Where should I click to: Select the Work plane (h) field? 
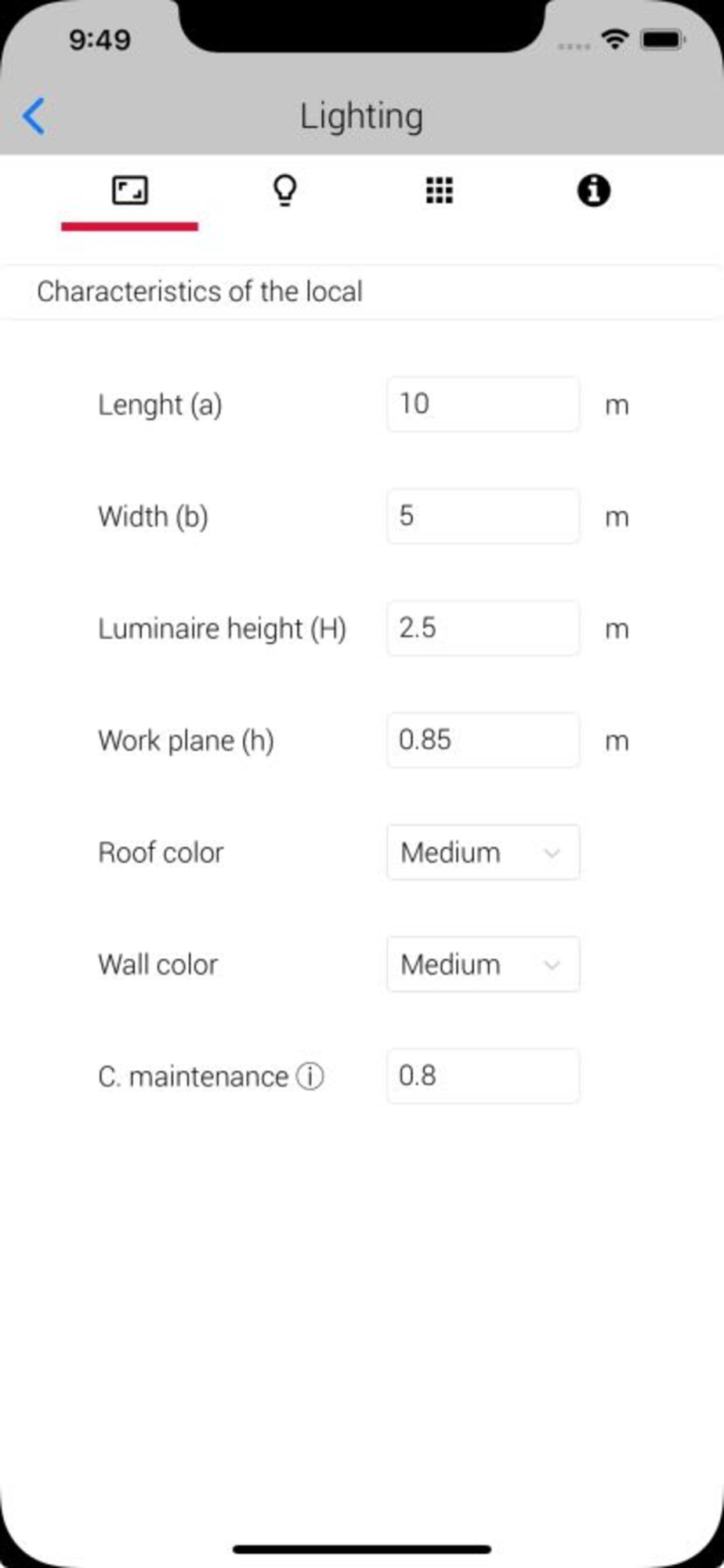click(483, 740)
